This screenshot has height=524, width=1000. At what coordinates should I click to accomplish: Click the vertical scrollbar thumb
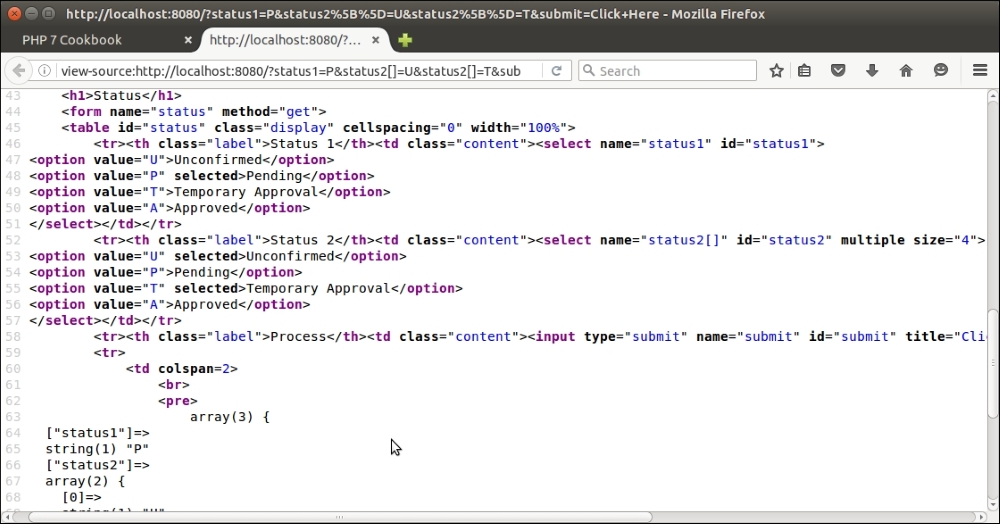click(x=992, y=362)
